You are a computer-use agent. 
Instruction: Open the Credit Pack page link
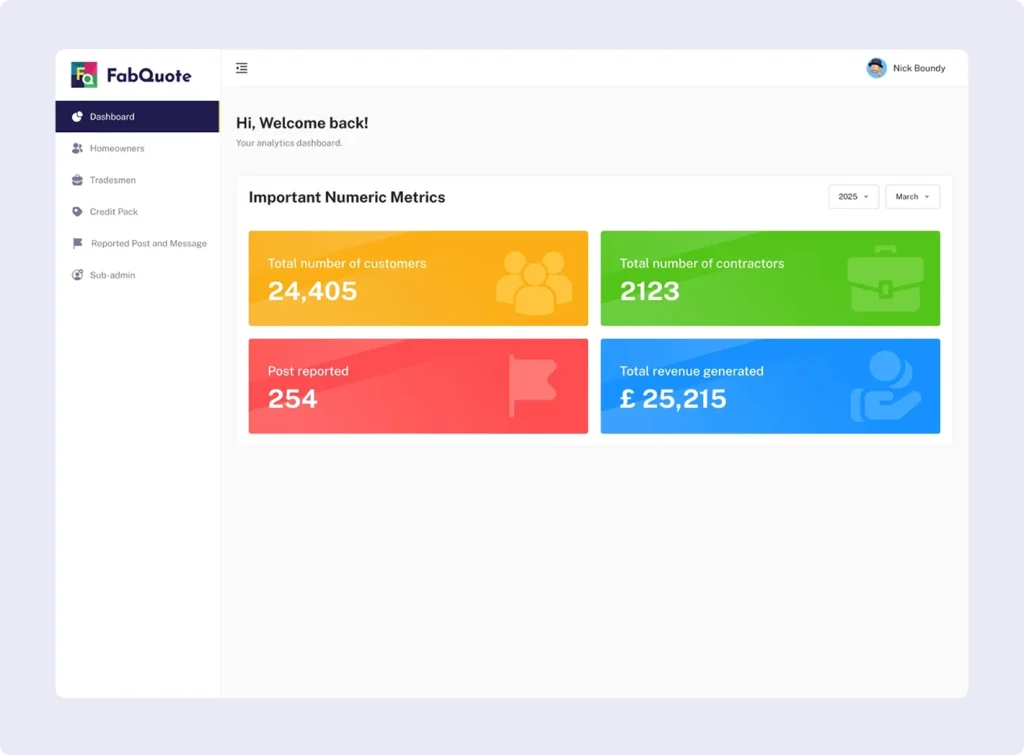click(x=114, y=212)
